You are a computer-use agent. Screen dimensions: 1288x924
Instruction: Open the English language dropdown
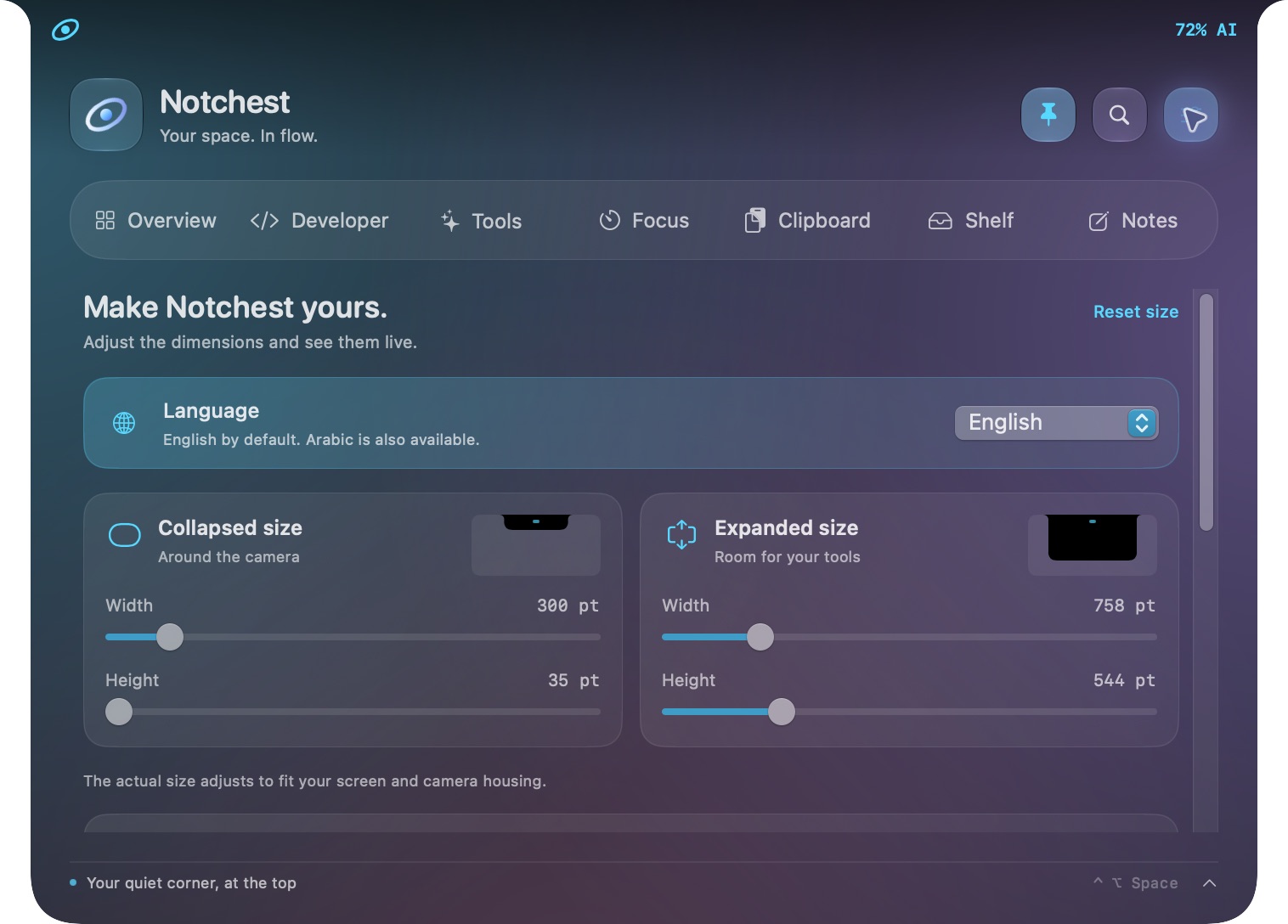(x=1056, y=423)
